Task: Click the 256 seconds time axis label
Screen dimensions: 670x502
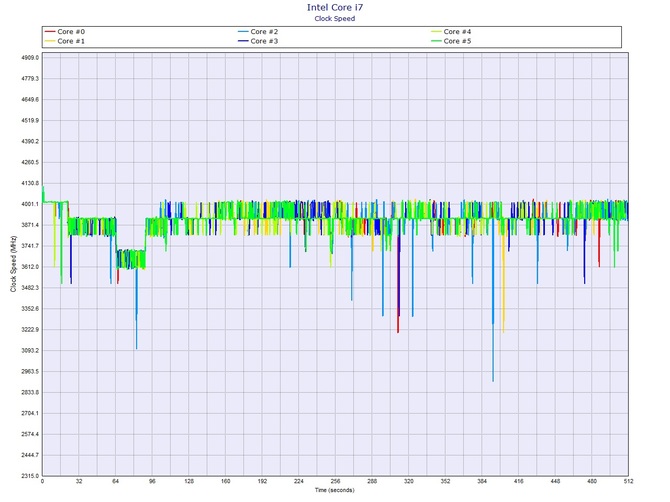Action: point(335,483)
